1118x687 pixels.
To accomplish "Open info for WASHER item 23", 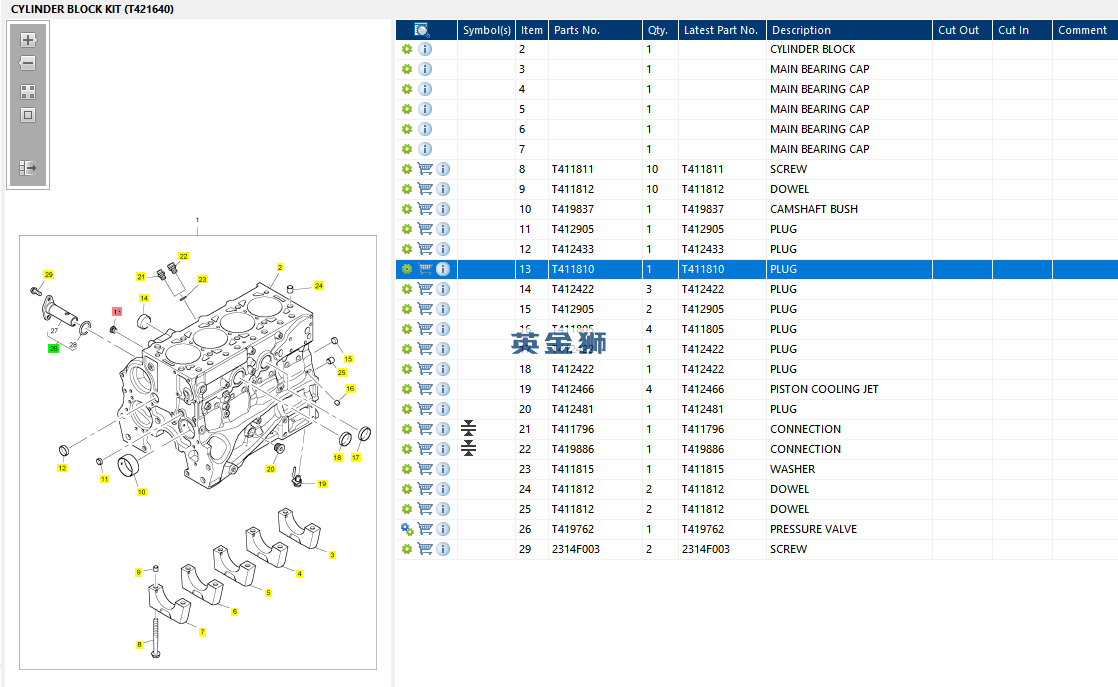I will click(x=443, y=469).
